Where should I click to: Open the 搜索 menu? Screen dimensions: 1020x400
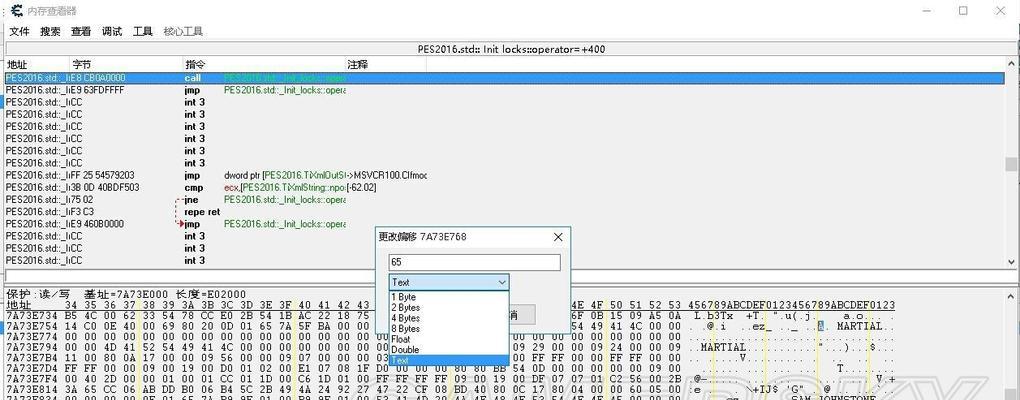[x=50, y=31]
